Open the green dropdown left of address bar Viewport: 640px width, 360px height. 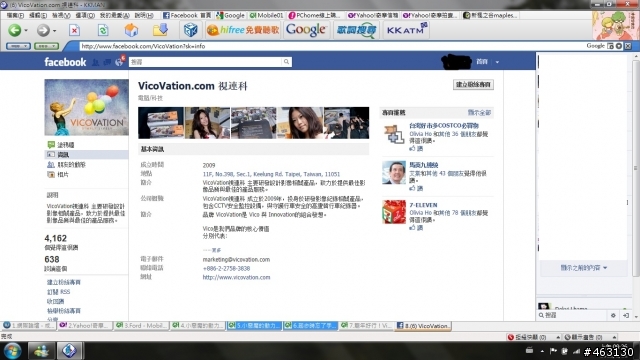(x=47, y=46)
